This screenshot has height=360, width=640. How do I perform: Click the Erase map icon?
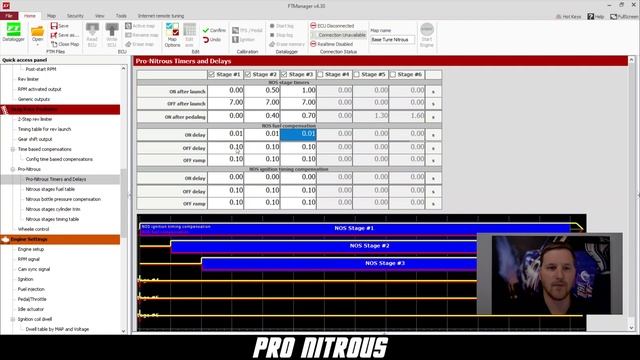click(128, 44)
